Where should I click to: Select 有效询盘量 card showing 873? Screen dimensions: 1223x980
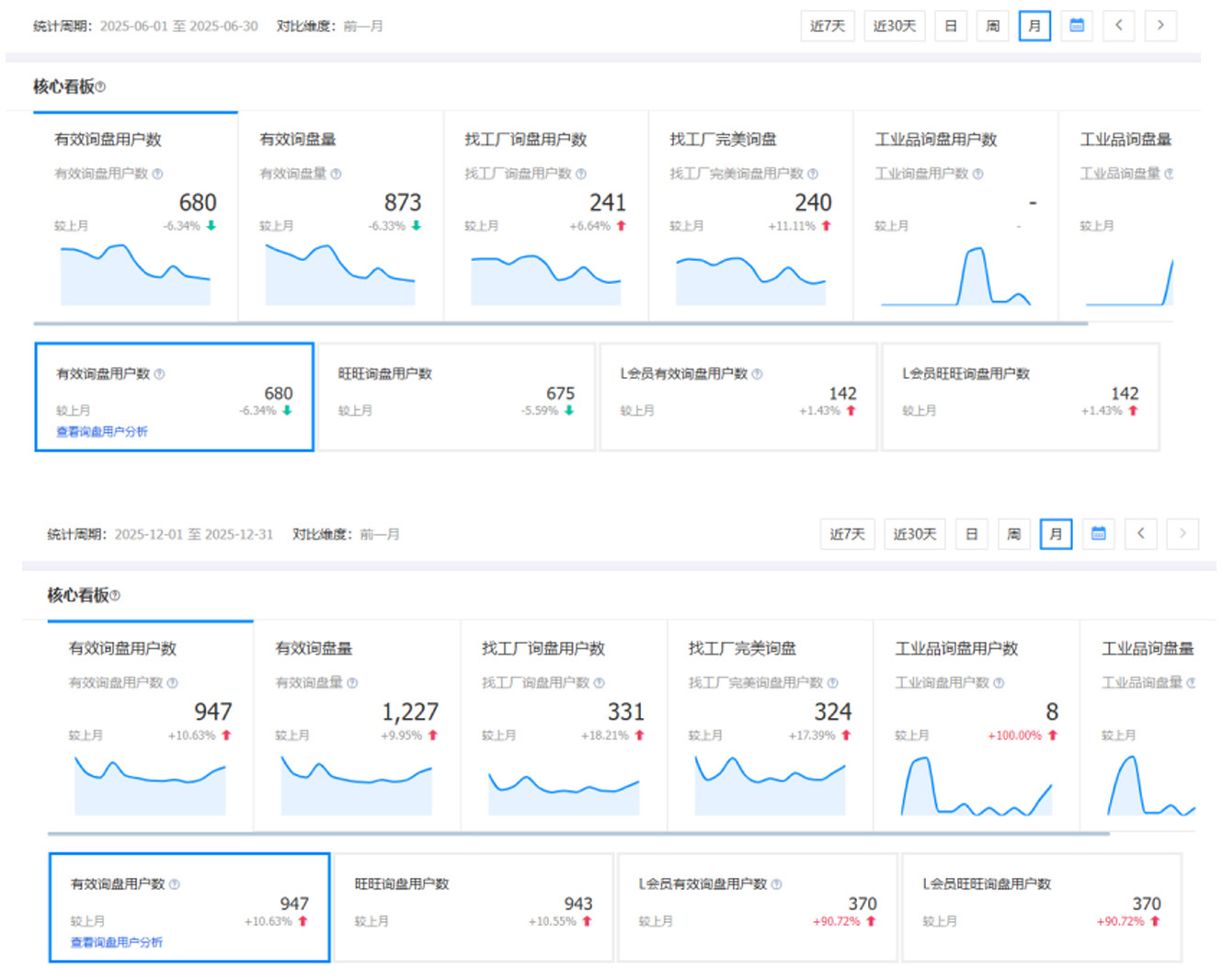pyautogui.click(x=340, y=216)
